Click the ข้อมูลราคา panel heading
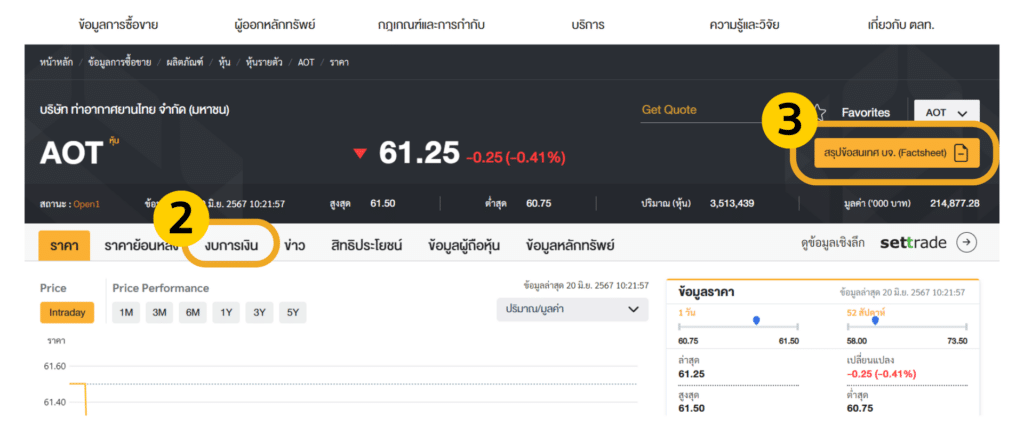1024x441 pixels. [706, 292]
